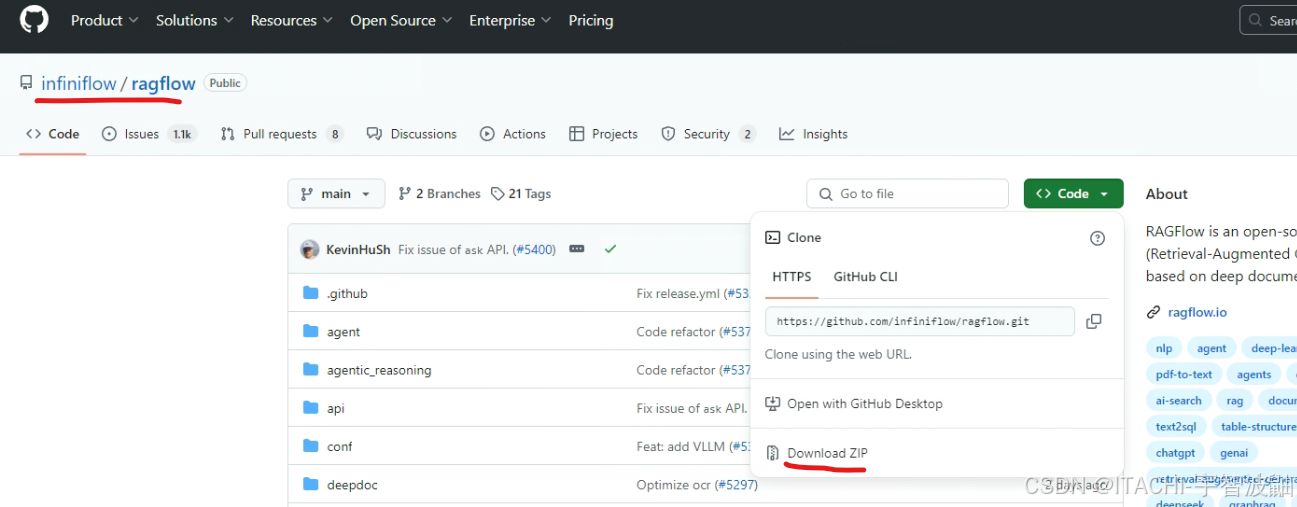Open the conf folder
Image resolution: width=1297 pixels, height=507 pixels.
point(340,446)
